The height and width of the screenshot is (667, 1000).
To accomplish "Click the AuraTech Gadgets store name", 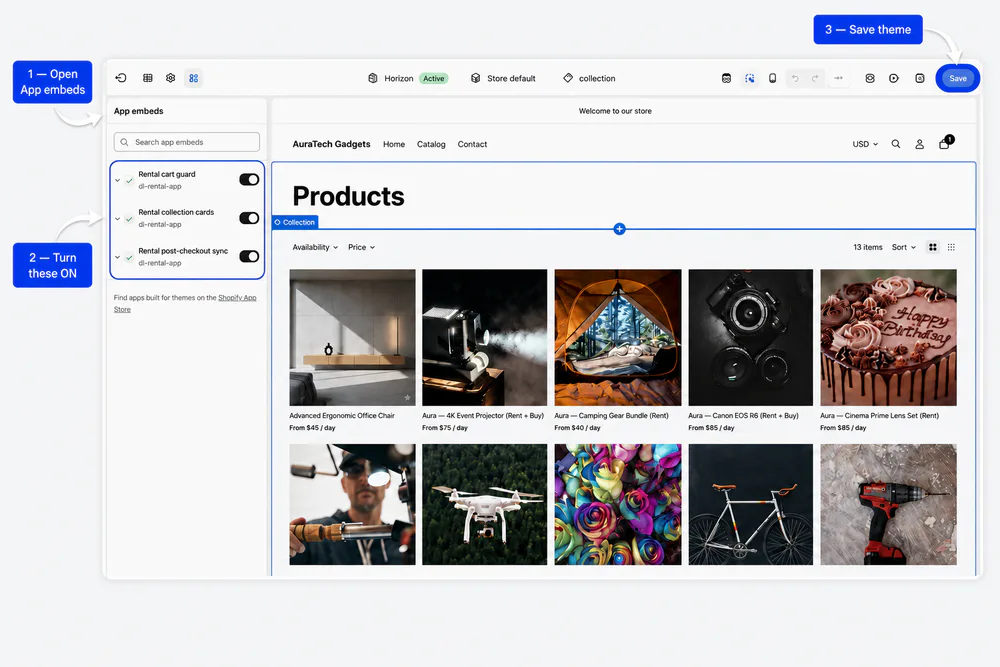I will pos(332,144).
